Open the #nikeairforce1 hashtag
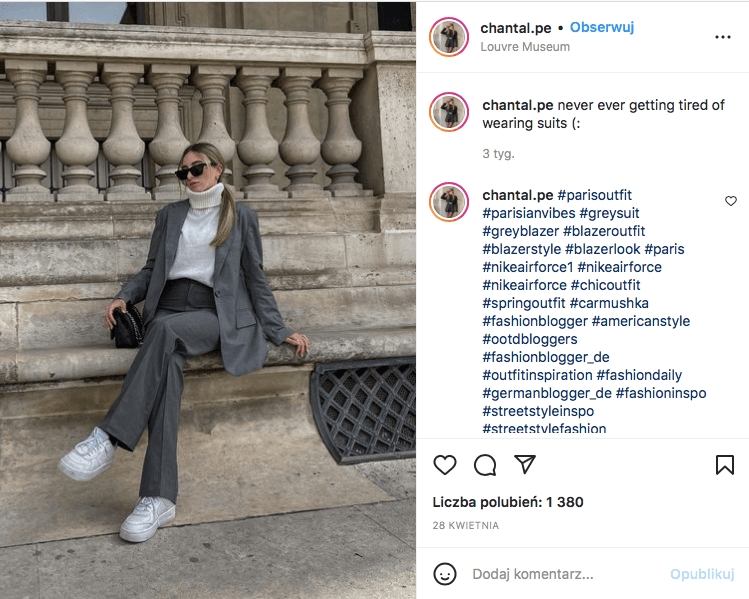This screenshot has height=599, width=749. (x=527, y=267)
